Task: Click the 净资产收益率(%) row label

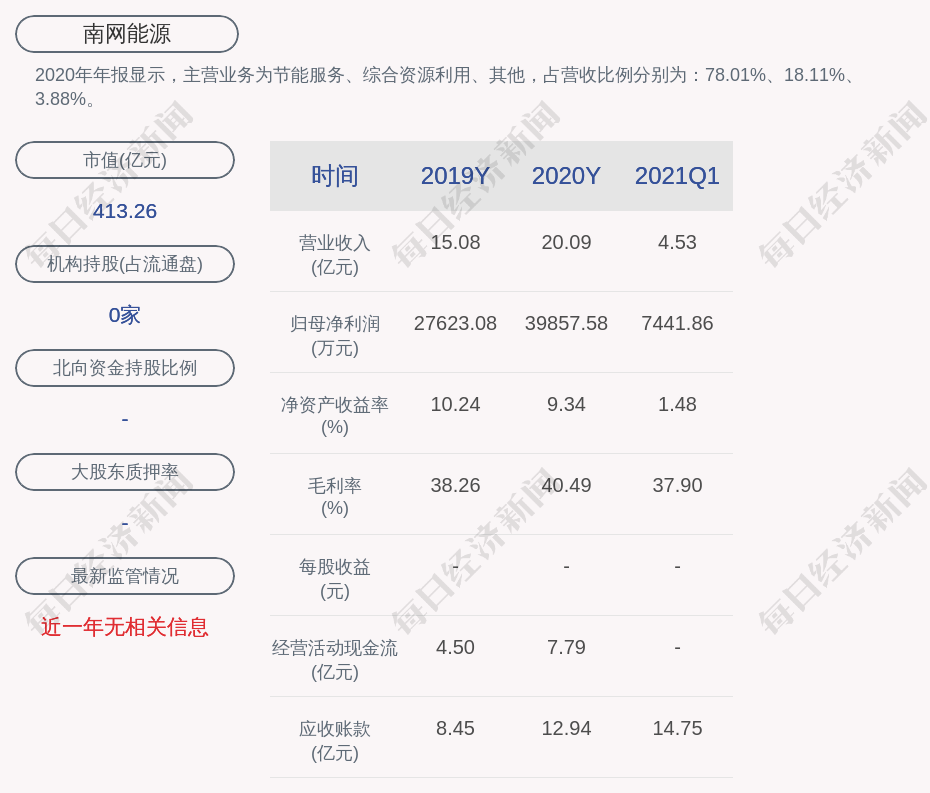Action: pos(335,416)
